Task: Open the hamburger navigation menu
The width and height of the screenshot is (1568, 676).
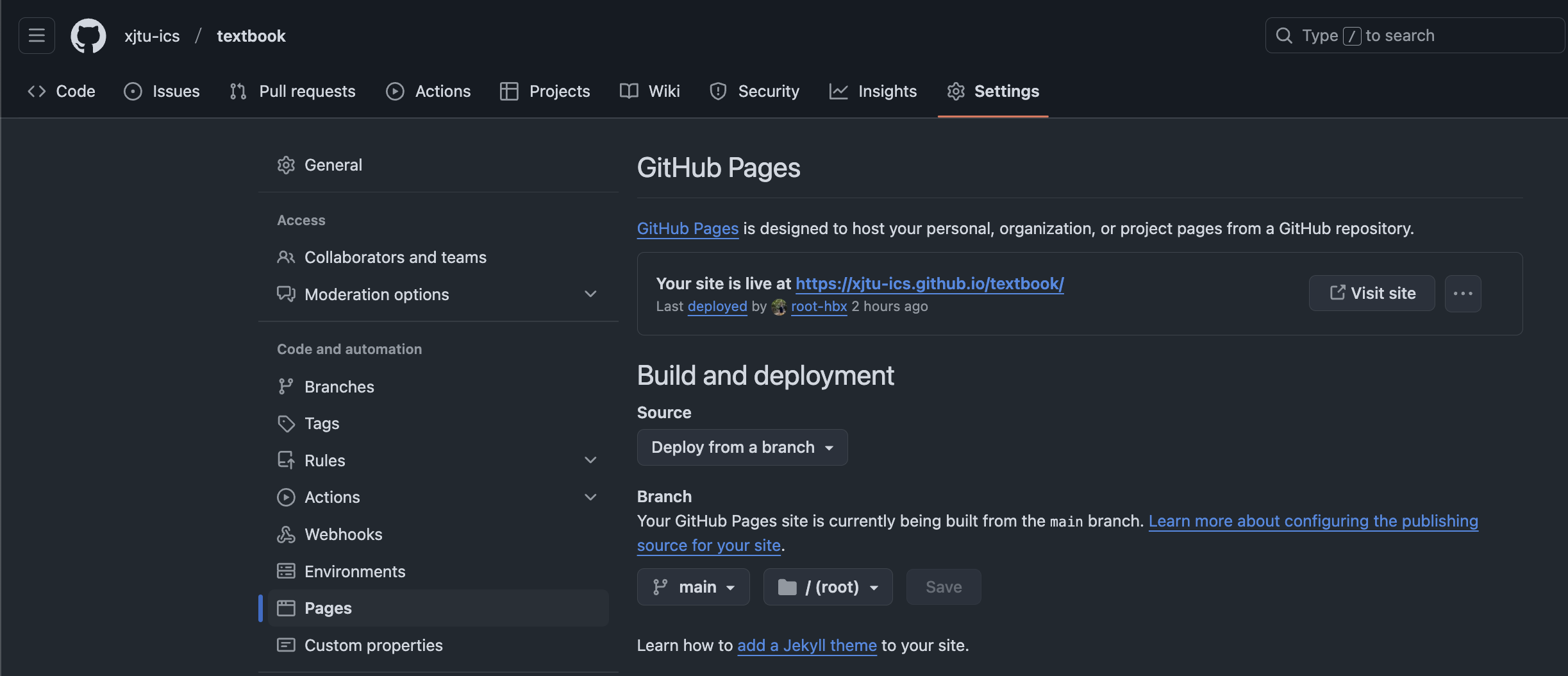Action: pos(37,36)
